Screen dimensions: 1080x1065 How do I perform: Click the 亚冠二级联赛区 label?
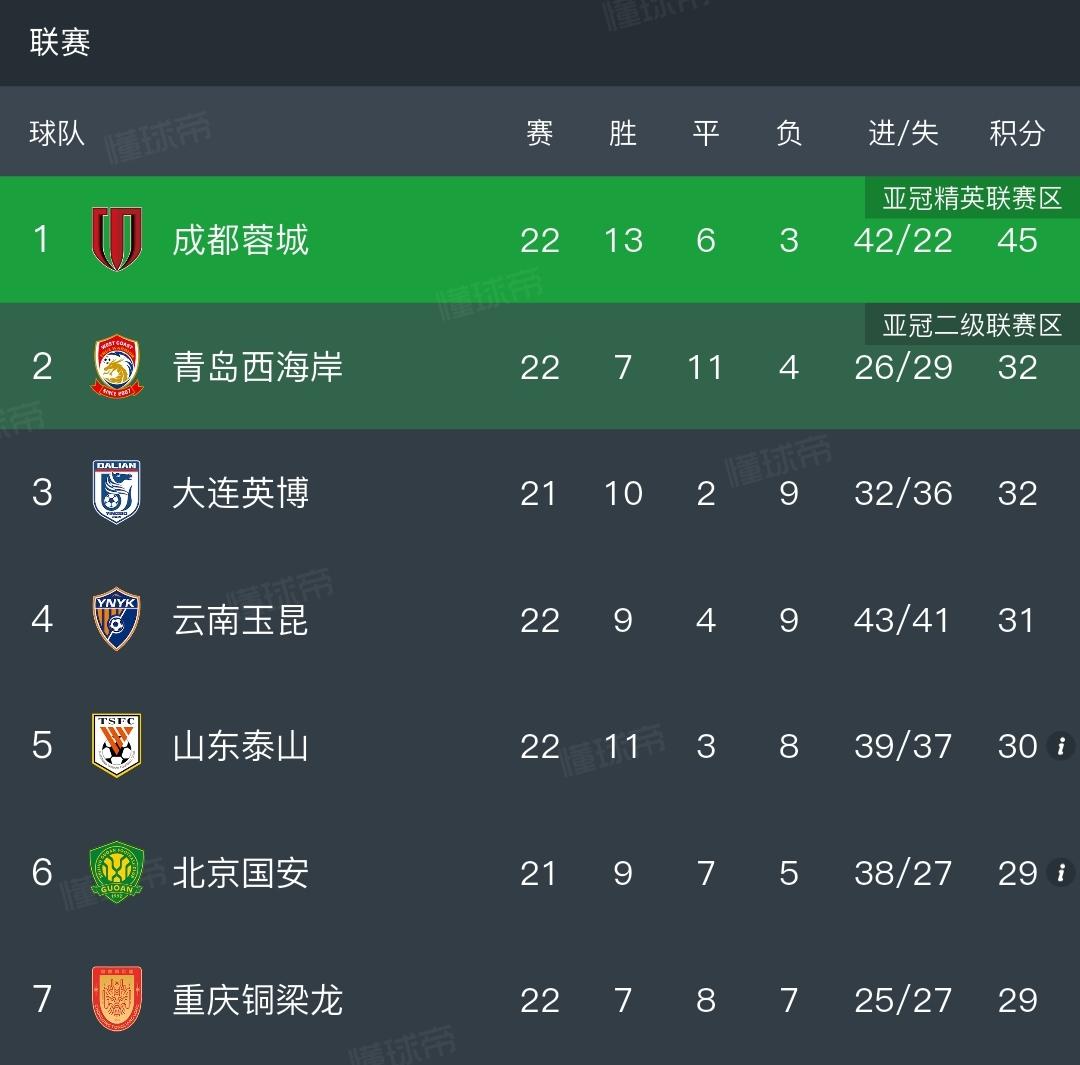(972, 324)
